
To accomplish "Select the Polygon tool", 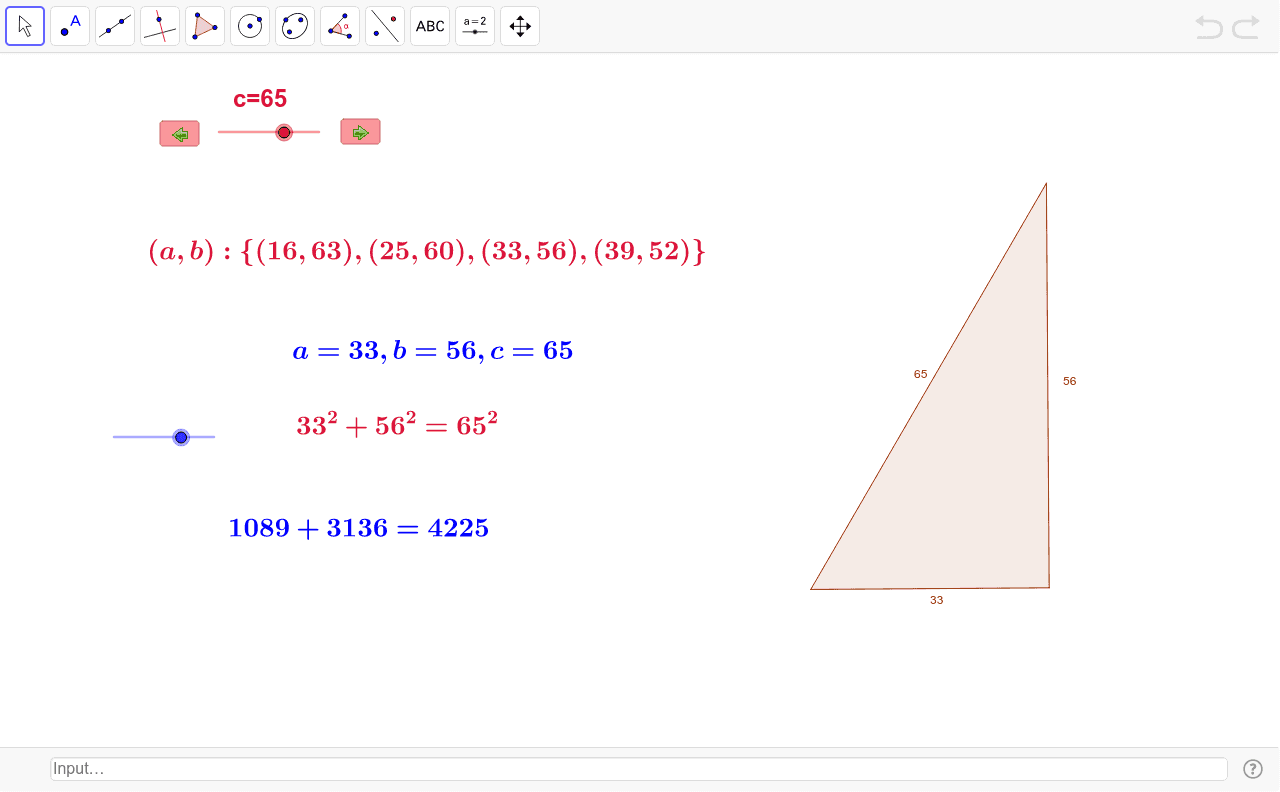I will coord(205,26).
